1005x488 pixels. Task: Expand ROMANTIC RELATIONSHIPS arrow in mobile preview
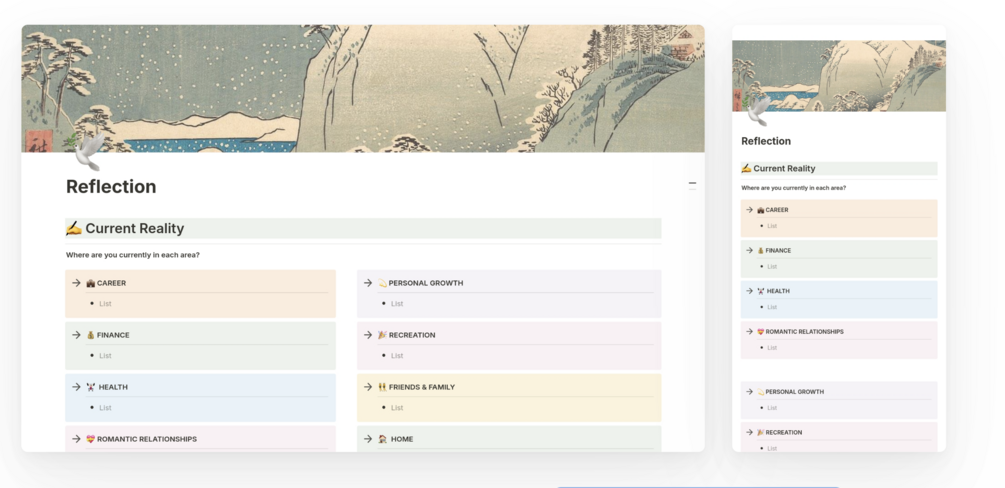[x=749, y=332]
